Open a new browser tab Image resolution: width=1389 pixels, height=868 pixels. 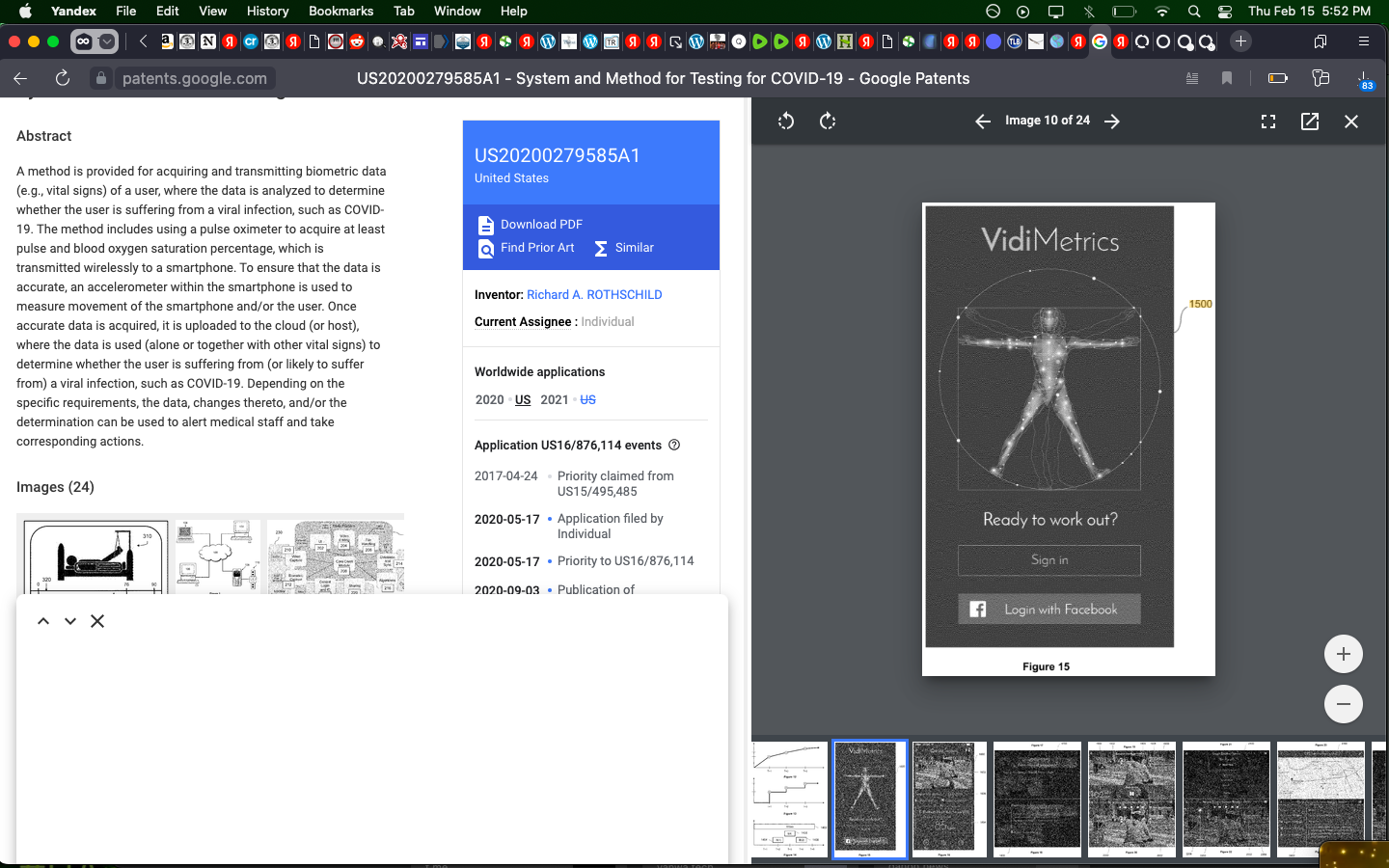point(1241,41)
